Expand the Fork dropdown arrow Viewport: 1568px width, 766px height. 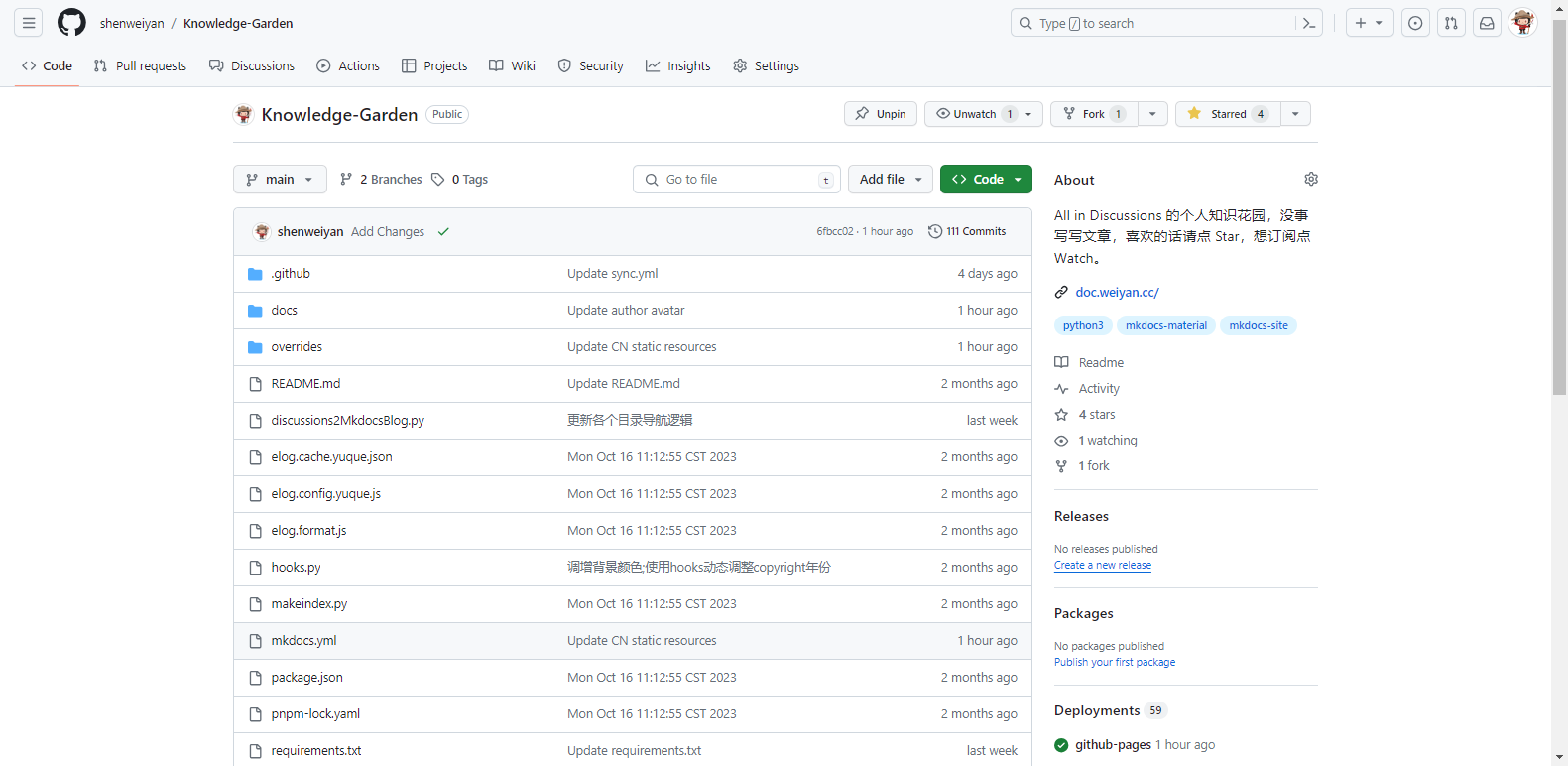click(1152, 114)
